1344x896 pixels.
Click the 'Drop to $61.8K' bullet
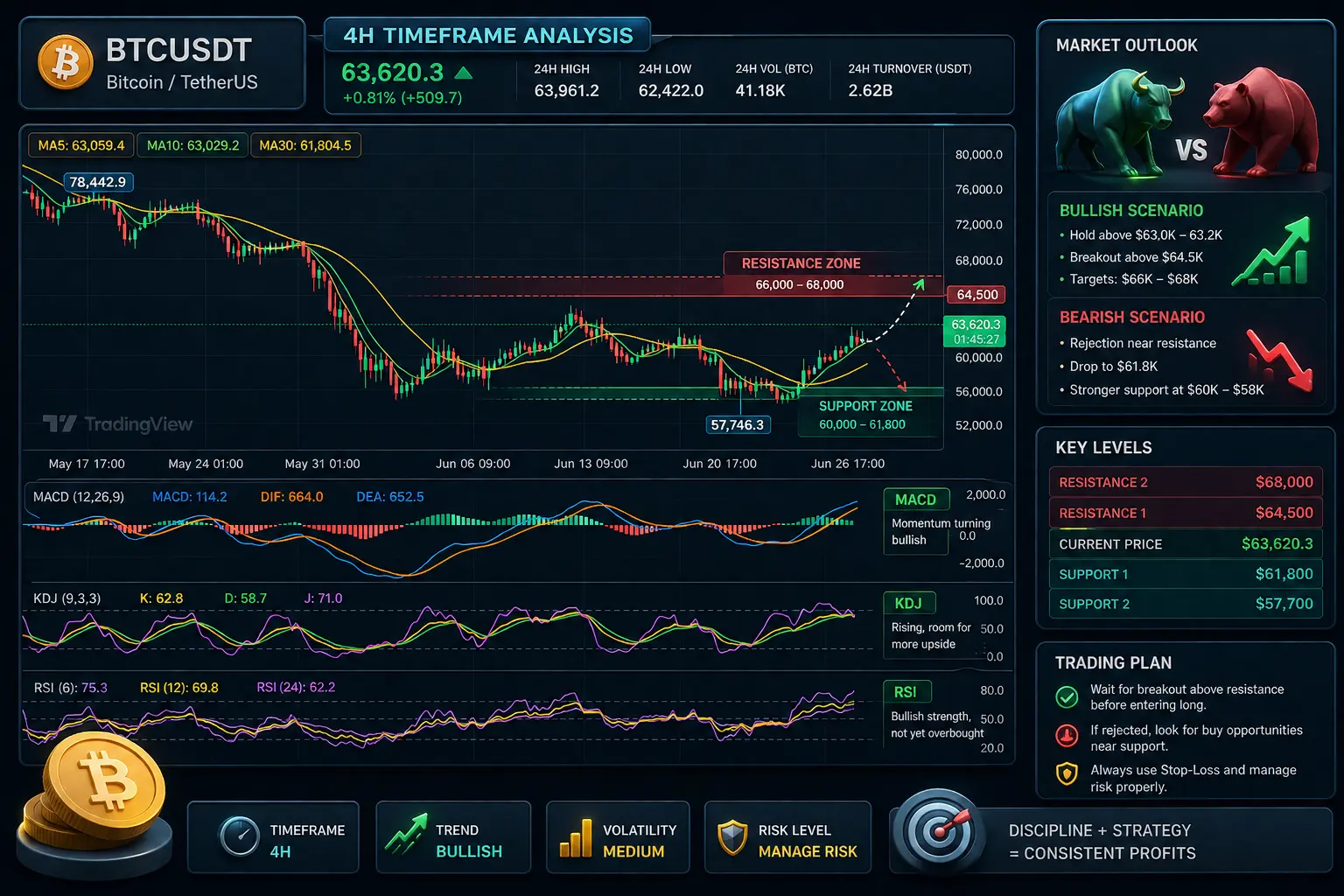point(1113,367)
